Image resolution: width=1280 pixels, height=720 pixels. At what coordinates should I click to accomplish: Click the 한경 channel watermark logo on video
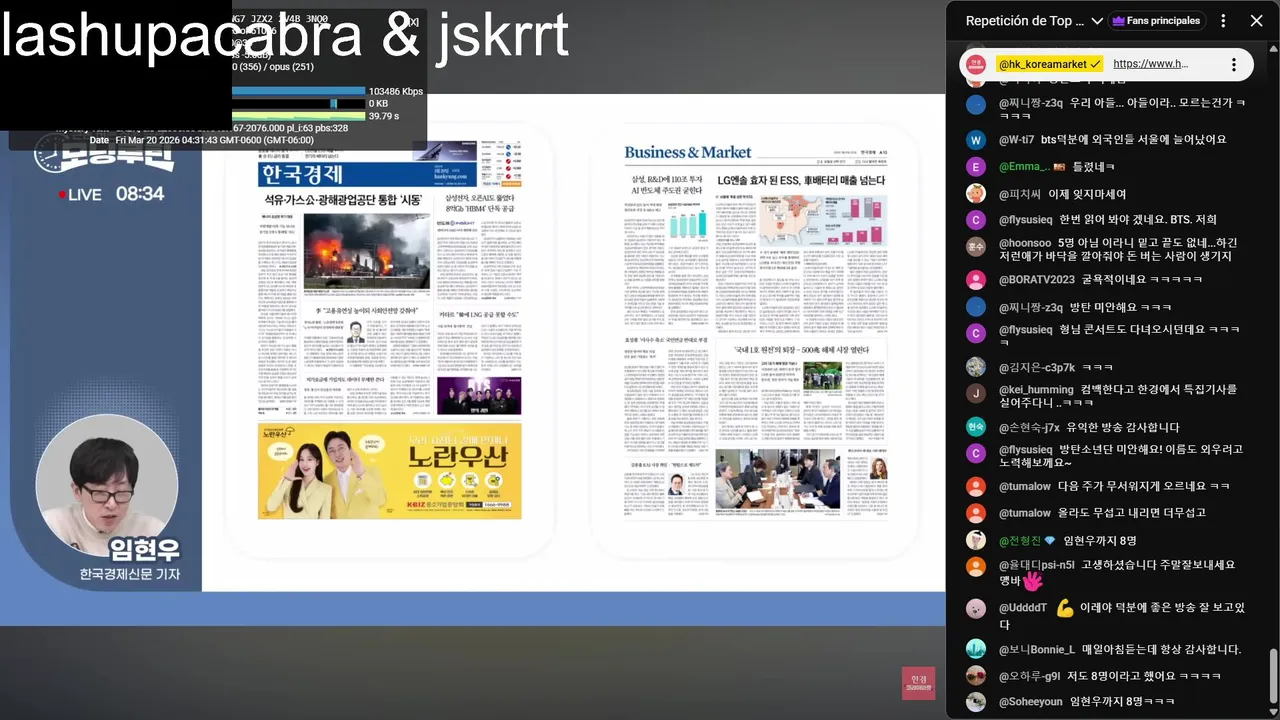coord(917,681)
